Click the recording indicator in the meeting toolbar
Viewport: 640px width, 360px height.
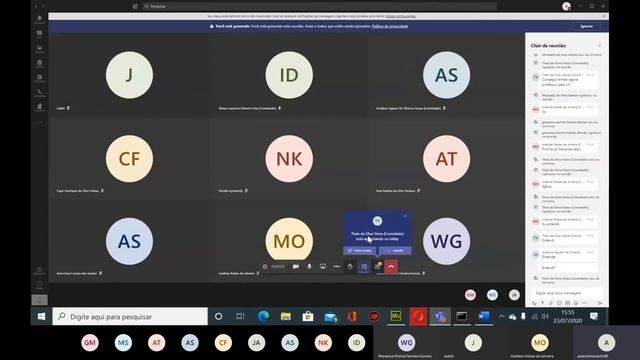pos(265,267)
